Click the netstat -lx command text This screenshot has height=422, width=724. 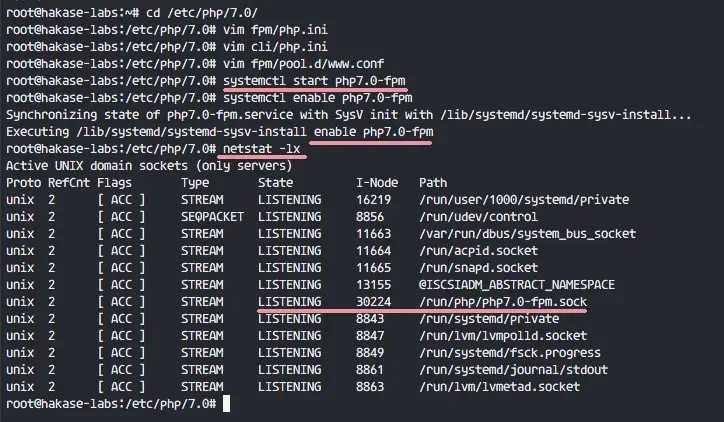point(261,149)
